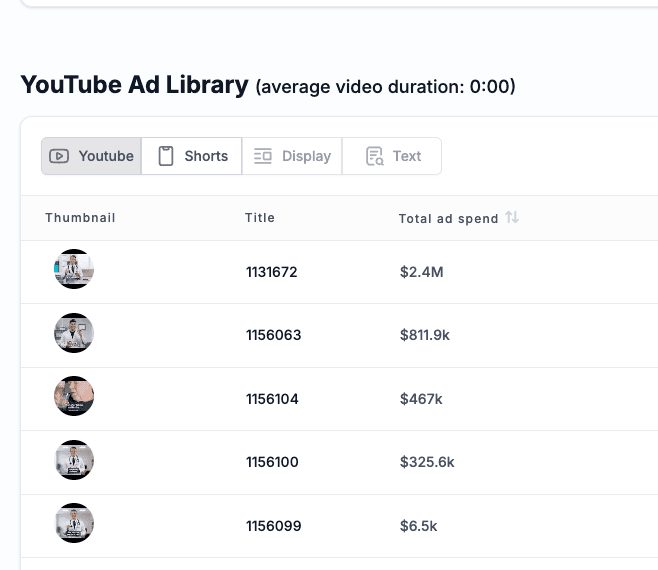Viewport: 658px width, 570px height.
Task: Open thumbnail of ad 1156063
Action: coord(74,333)
